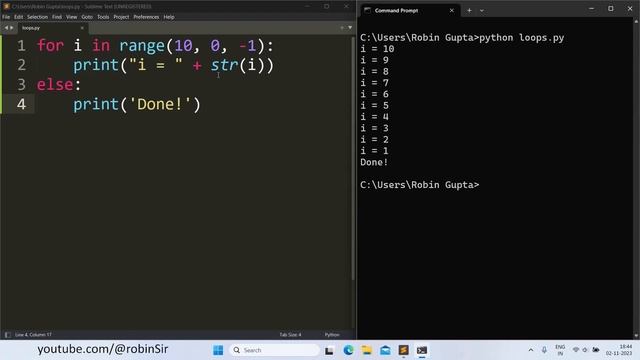Viewport: 640px width, 360px height.
Task: Click the python loops.py command line
Action: point(462,38)
